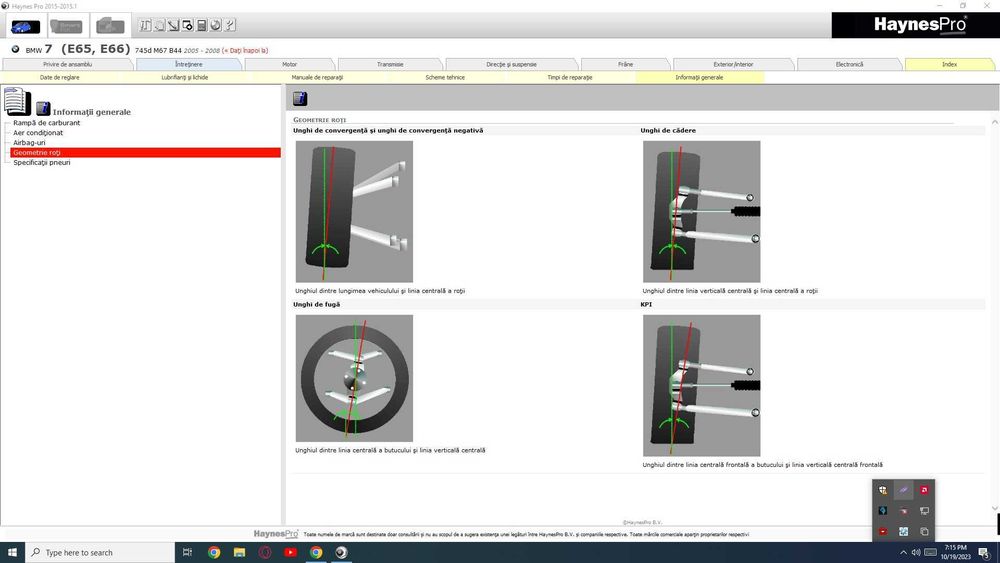Open the Frâne tab
1000x563 pixels.
pos(626,64)
